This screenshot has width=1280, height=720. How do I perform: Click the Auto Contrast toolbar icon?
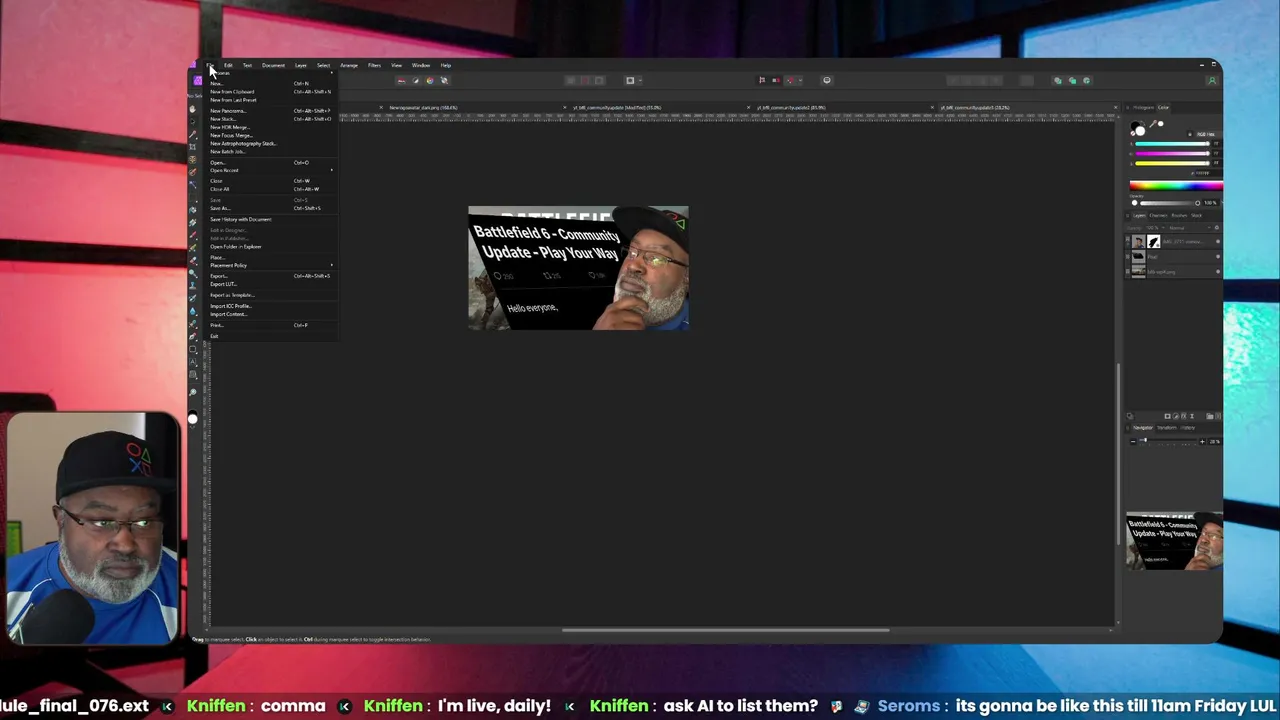pos(416,80)
